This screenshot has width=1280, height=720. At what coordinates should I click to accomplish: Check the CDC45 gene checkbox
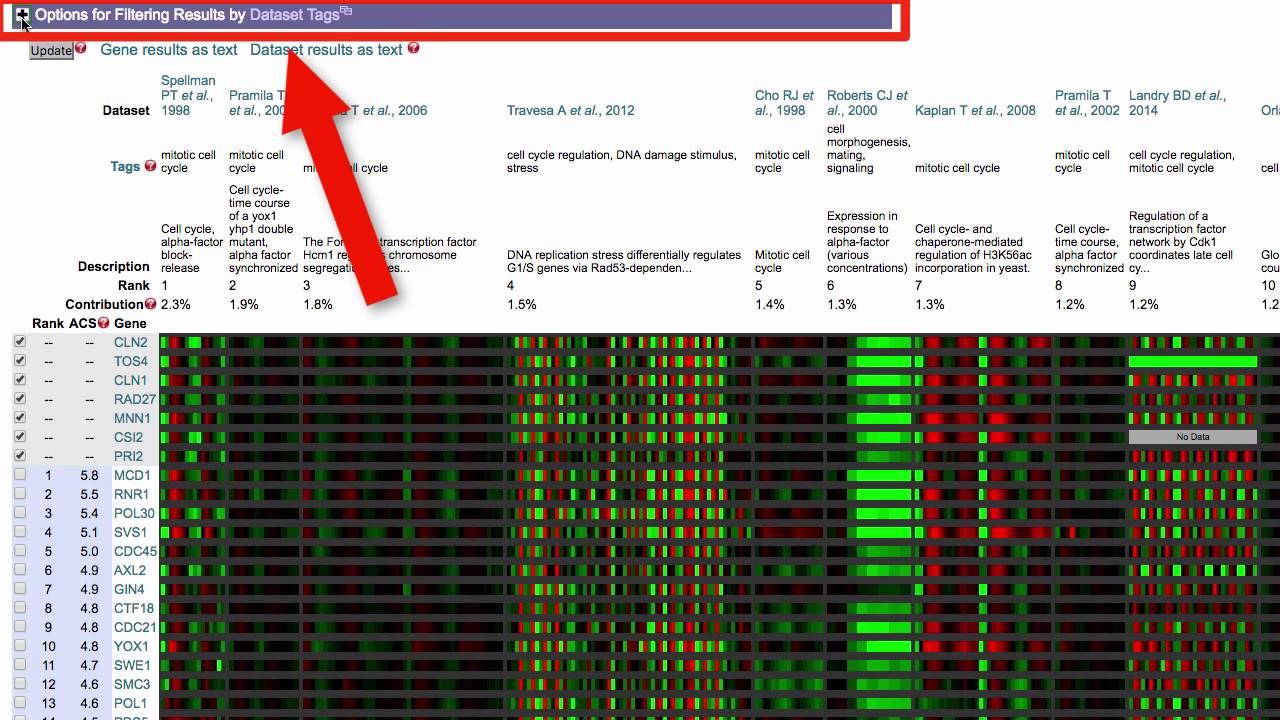pyautogui.click(x=20, y=551)
